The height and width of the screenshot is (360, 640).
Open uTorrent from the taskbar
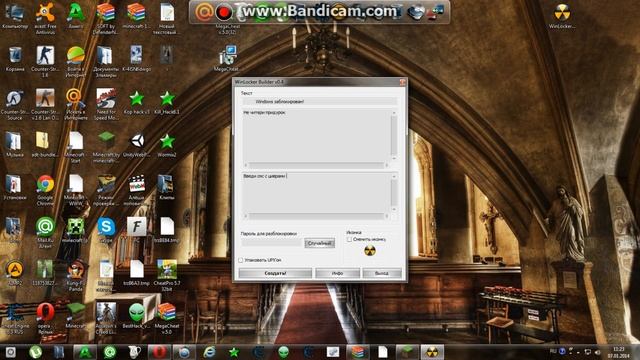[x=36, y=352]
